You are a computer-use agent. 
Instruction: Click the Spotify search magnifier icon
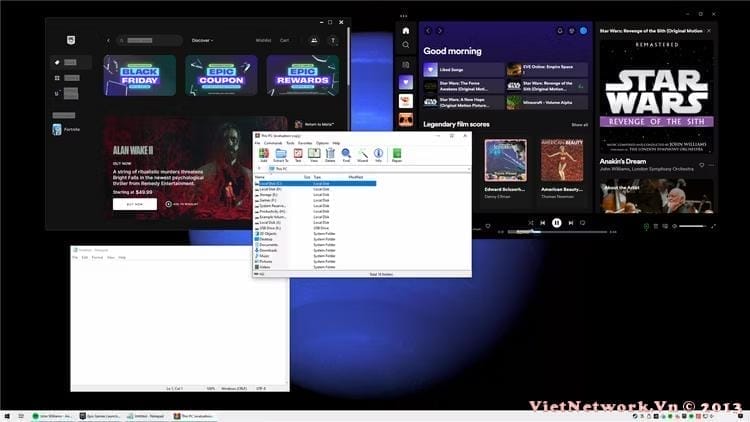coord(405,45)
